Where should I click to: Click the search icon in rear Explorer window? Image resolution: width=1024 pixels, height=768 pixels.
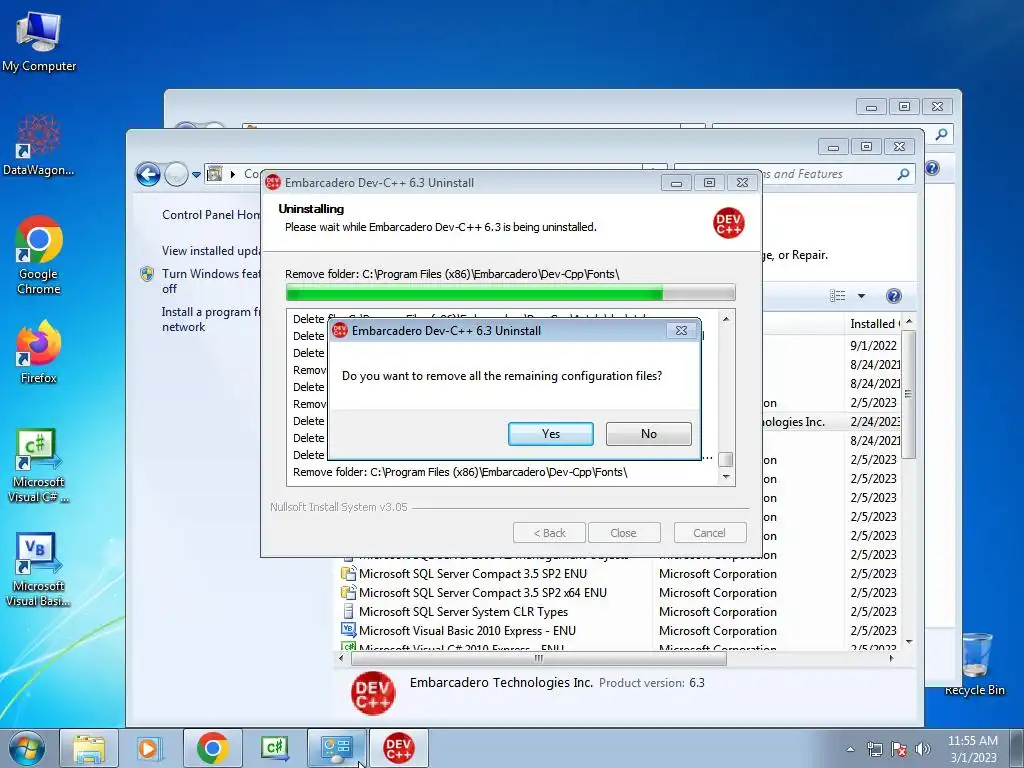tap(941, 135)
